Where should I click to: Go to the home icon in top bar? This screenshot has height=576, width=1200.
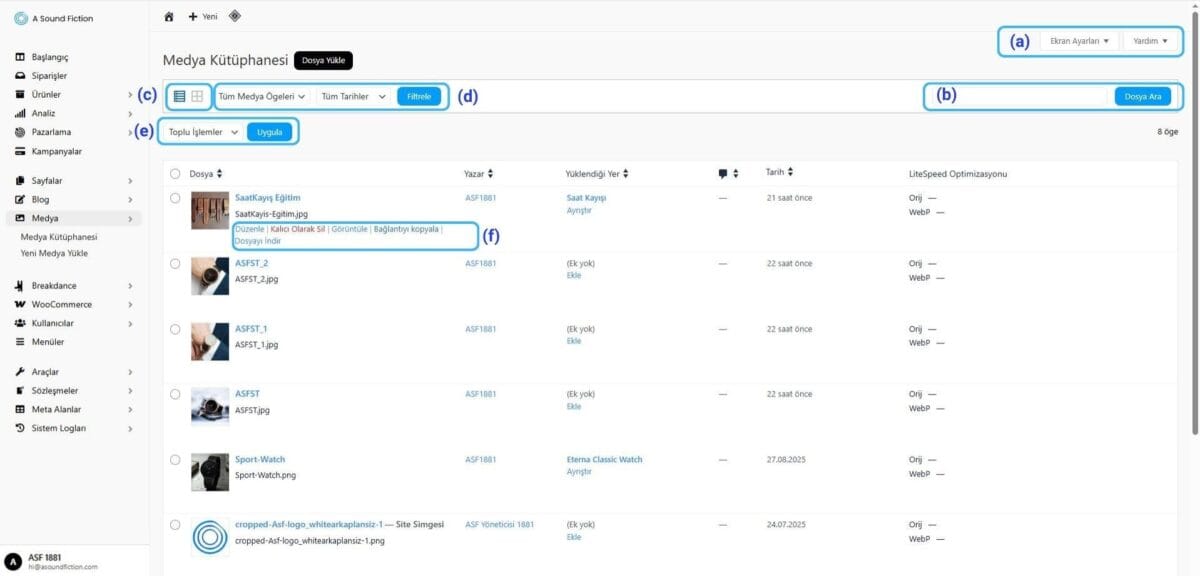[169, 16]
